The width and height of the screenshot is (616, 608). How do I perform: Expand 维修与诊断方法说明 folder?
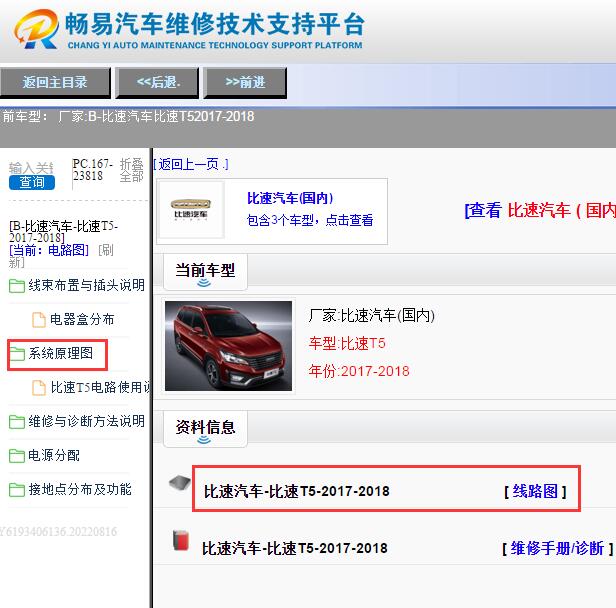click(x=86, y=421)
